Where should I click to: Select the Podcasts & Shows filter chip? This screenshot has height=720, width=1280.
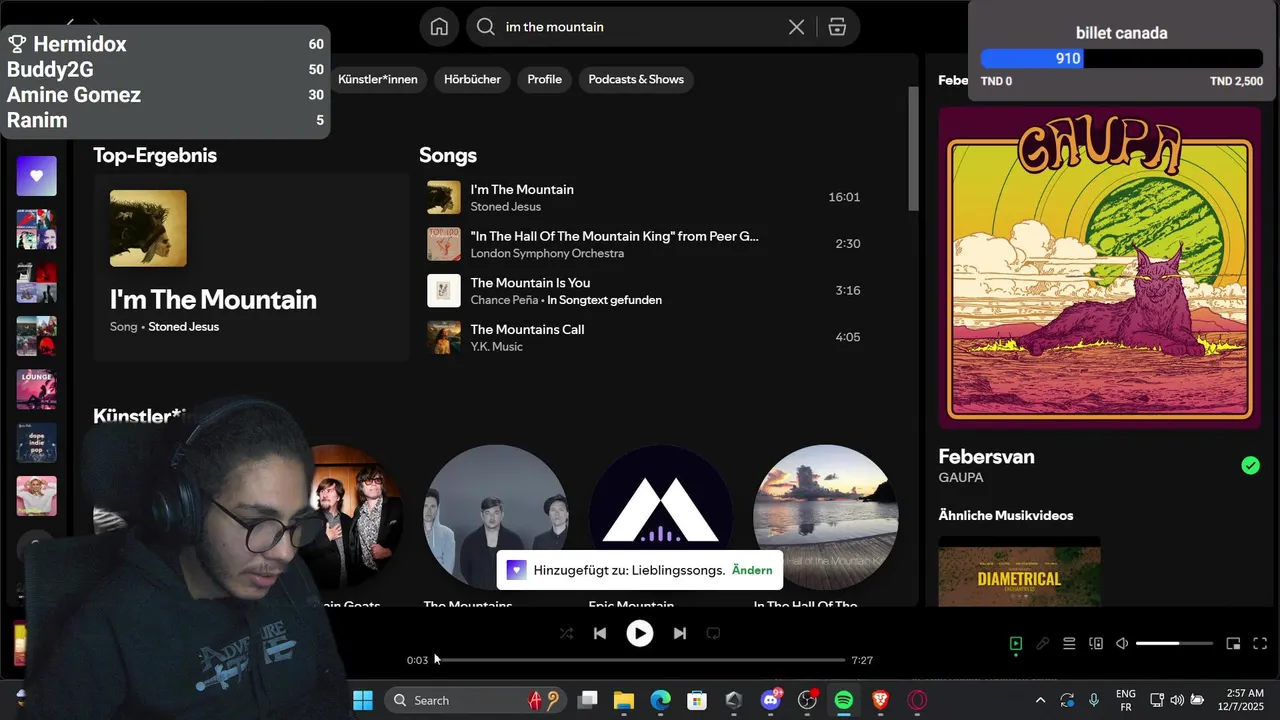click(636, 79)
